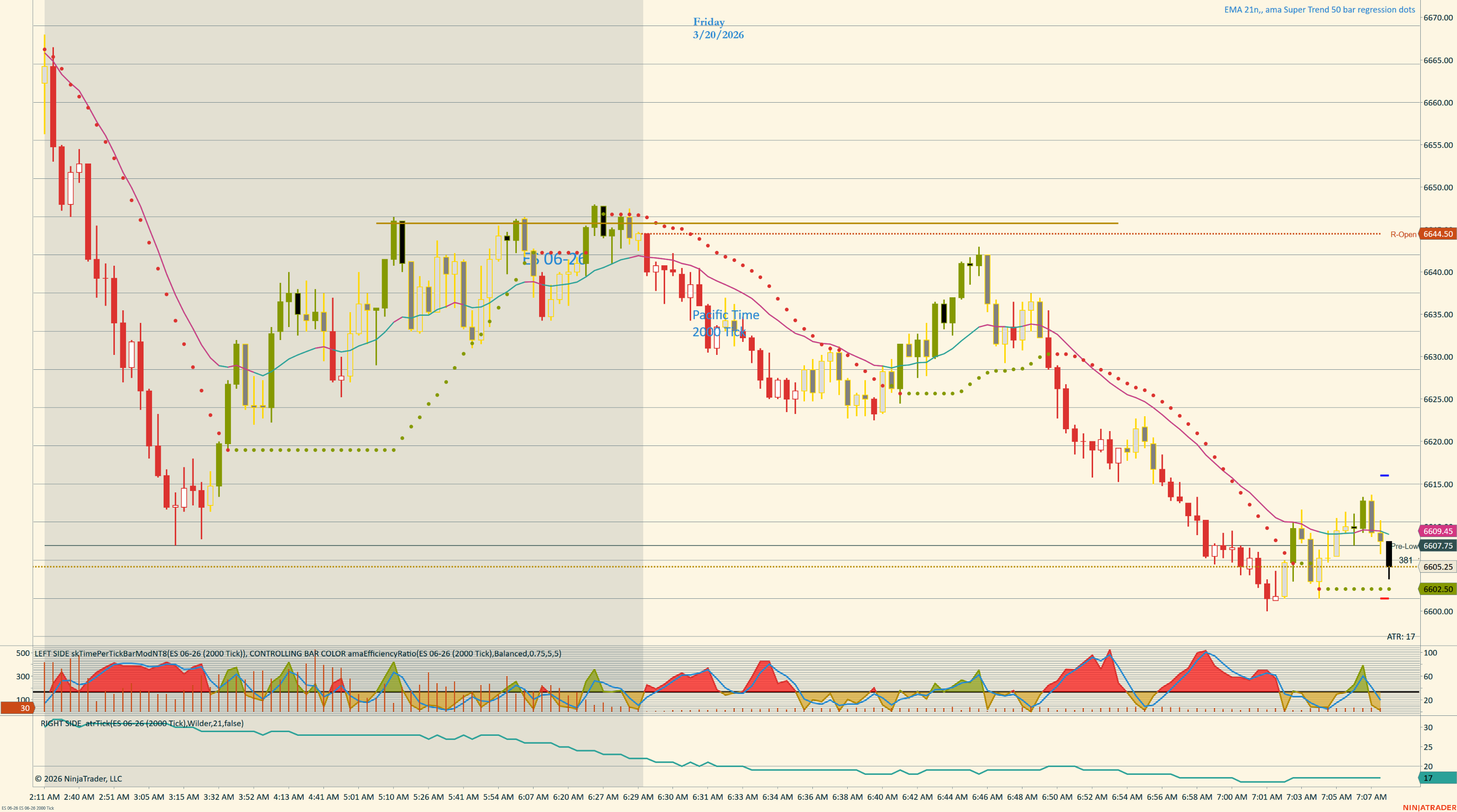
Task: Click the 7:01 AM time axis label
Action: click(x=1267, y=797)
